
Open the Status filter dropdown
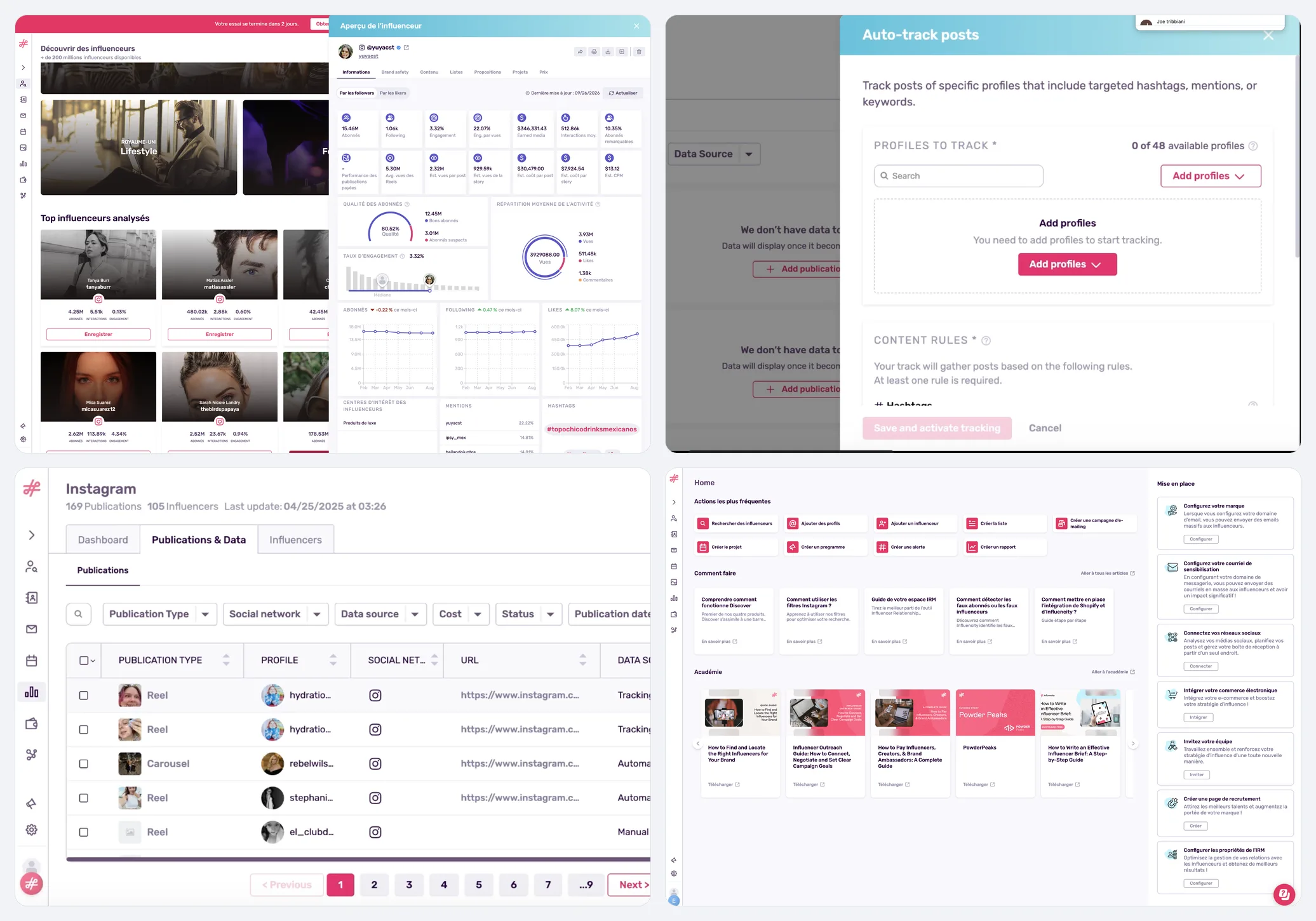528,614
